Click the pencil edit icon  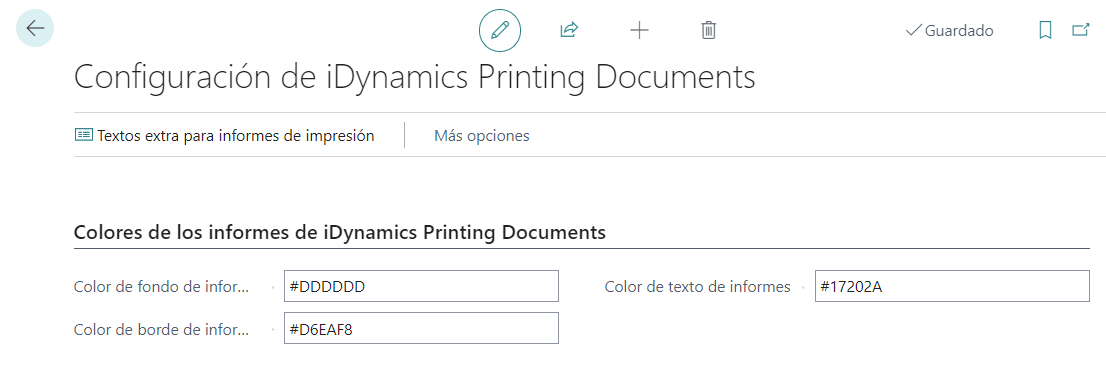pyautogui.click(x=499, y=30)
